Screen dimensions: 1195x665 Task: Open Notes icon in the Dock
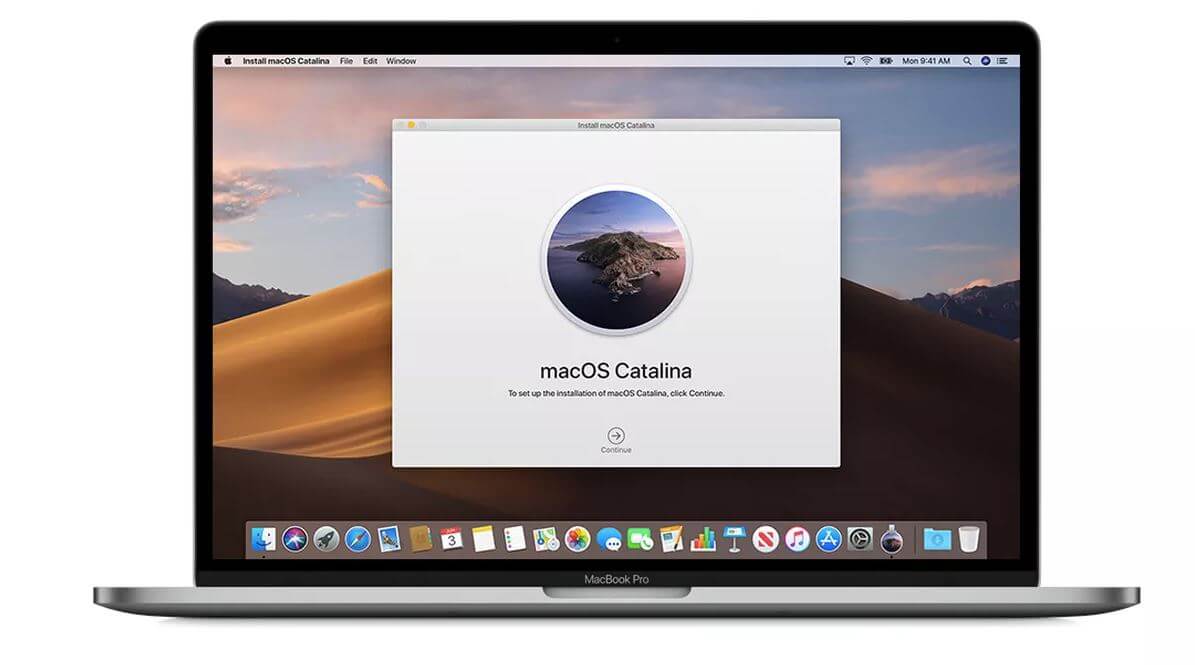point(483,539)
